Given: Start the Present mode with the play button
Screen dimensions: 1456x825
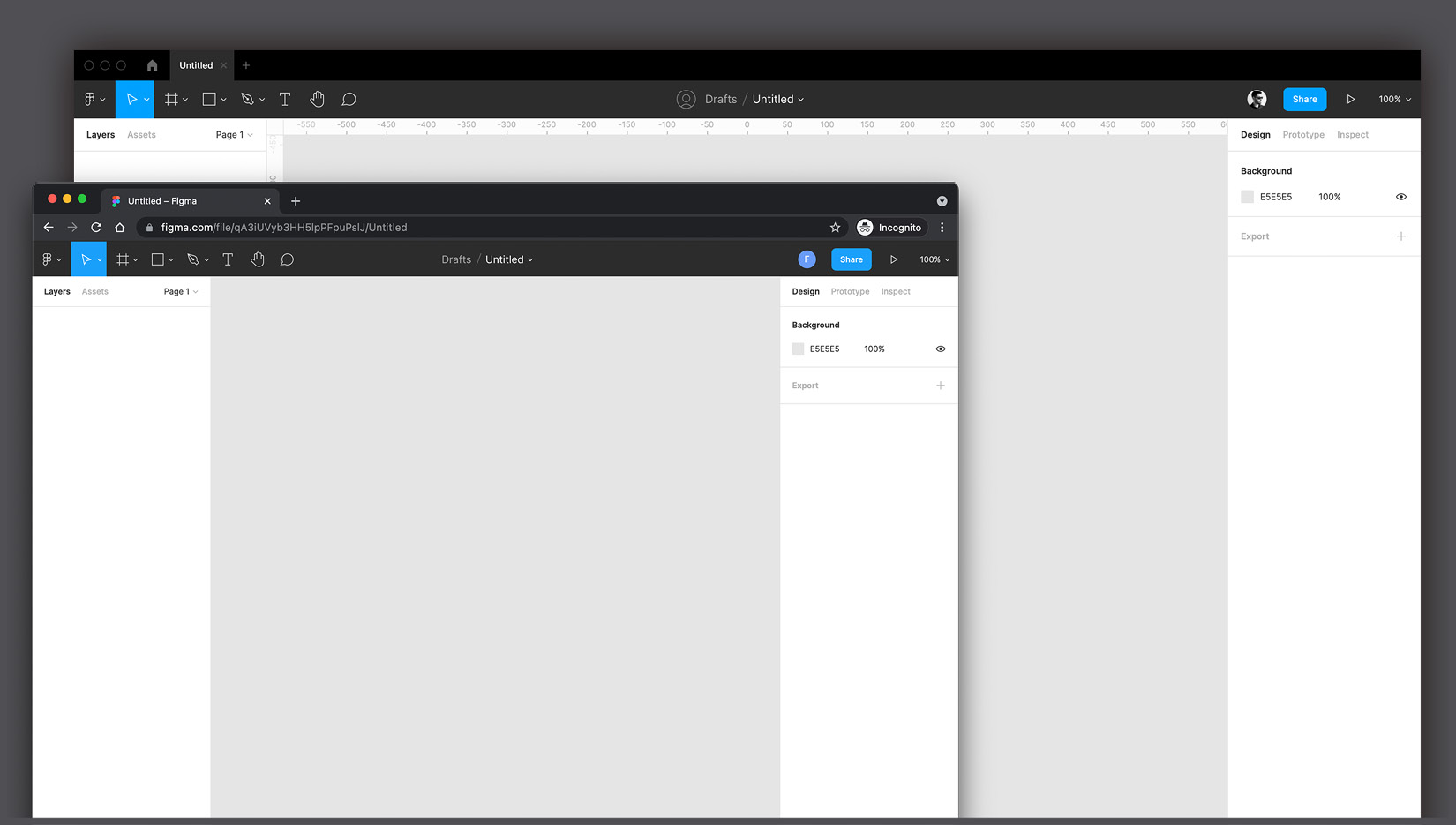Looking at the screenshot, I should click(893, 259).
